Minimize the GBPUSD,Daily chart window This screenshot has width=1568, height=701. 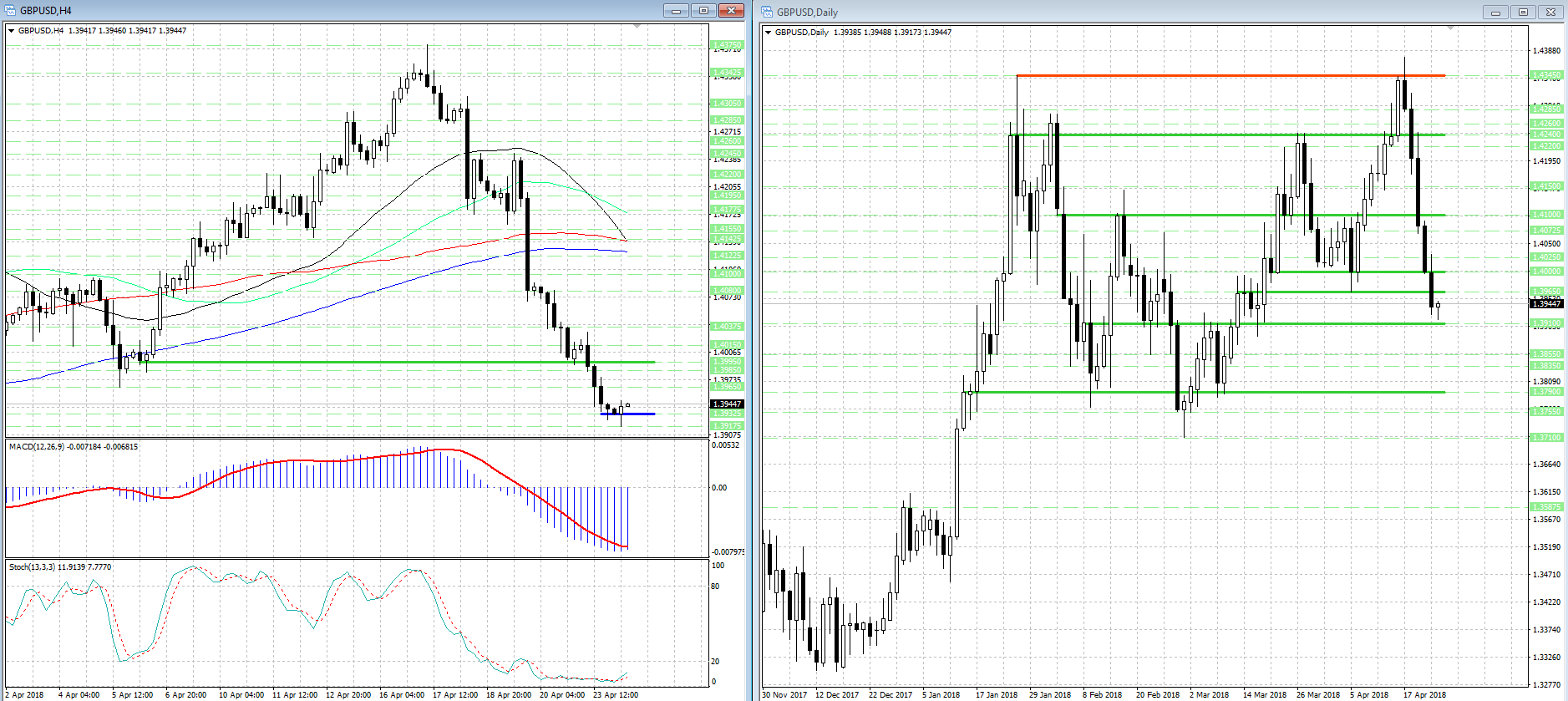click(x=1495, y=12)
